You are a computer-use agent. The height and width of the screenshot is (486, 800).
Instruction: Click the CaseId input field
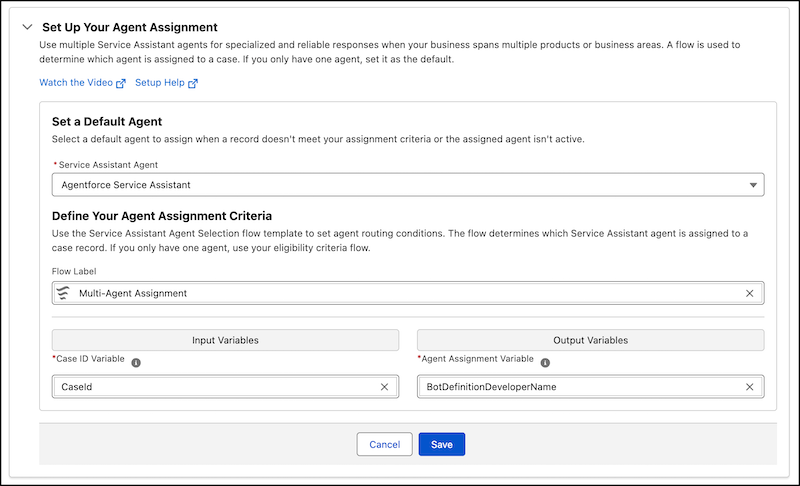click(225, 387)
